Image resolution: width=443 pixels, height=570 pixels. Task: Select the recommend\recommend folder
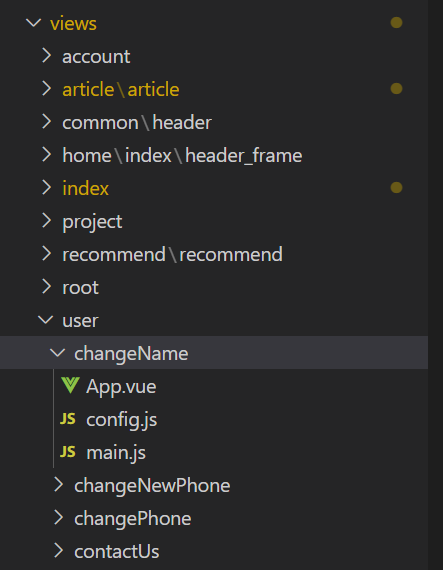pos(214,254)
